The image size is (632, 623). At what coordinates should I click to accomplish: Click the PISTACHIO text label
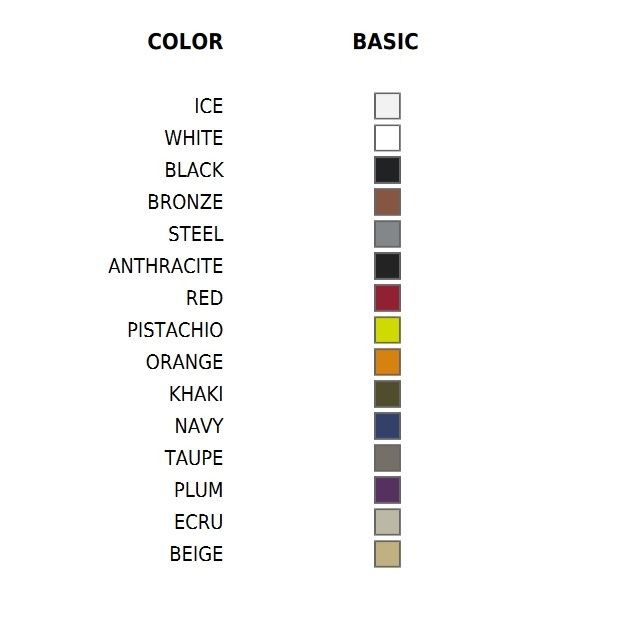pos(175,330)
